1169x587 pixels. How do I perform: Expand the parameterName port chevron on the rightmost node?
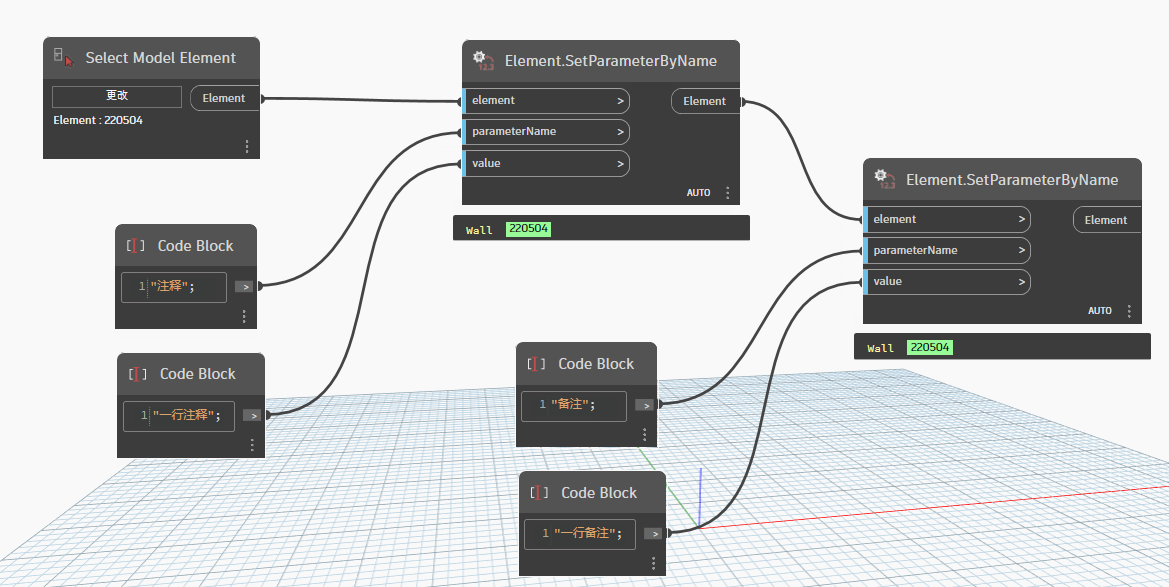click(x=1021, y=251)
